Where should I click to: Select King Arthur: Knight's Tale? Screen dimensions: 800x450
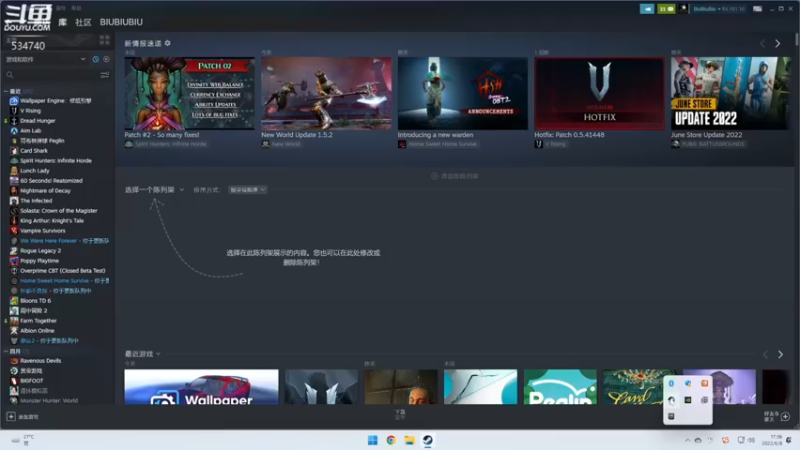point(52,221)
